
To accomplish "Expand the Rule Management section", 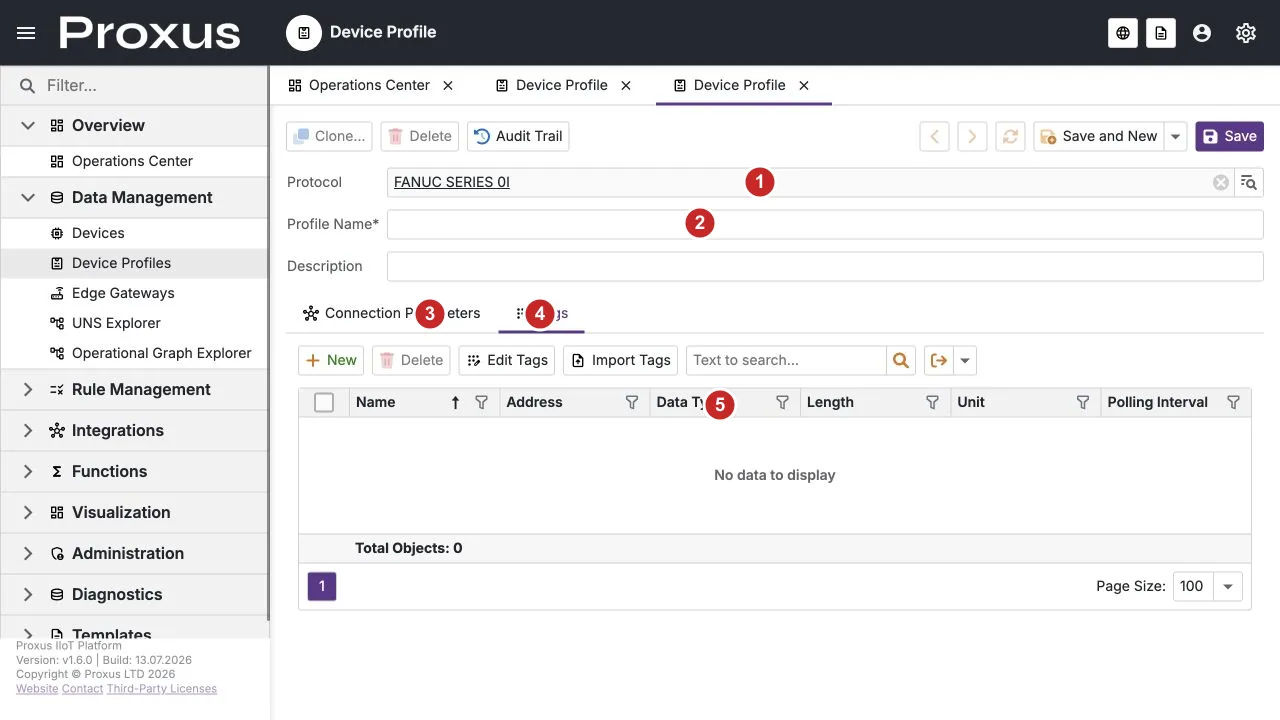I will [28, 389].
